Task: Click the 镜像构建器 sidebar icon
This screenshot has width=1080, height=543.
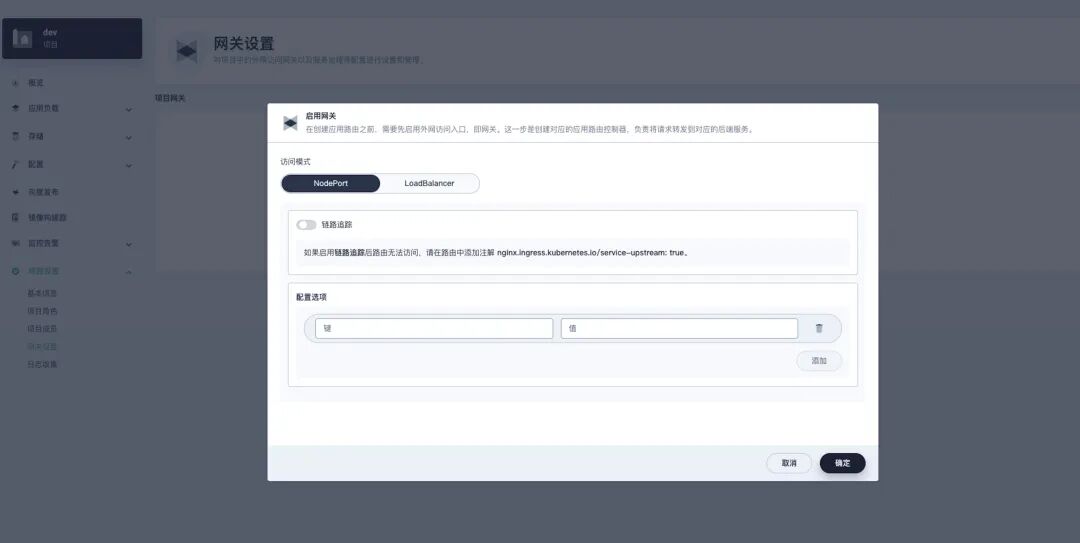Action: (15, 218)
